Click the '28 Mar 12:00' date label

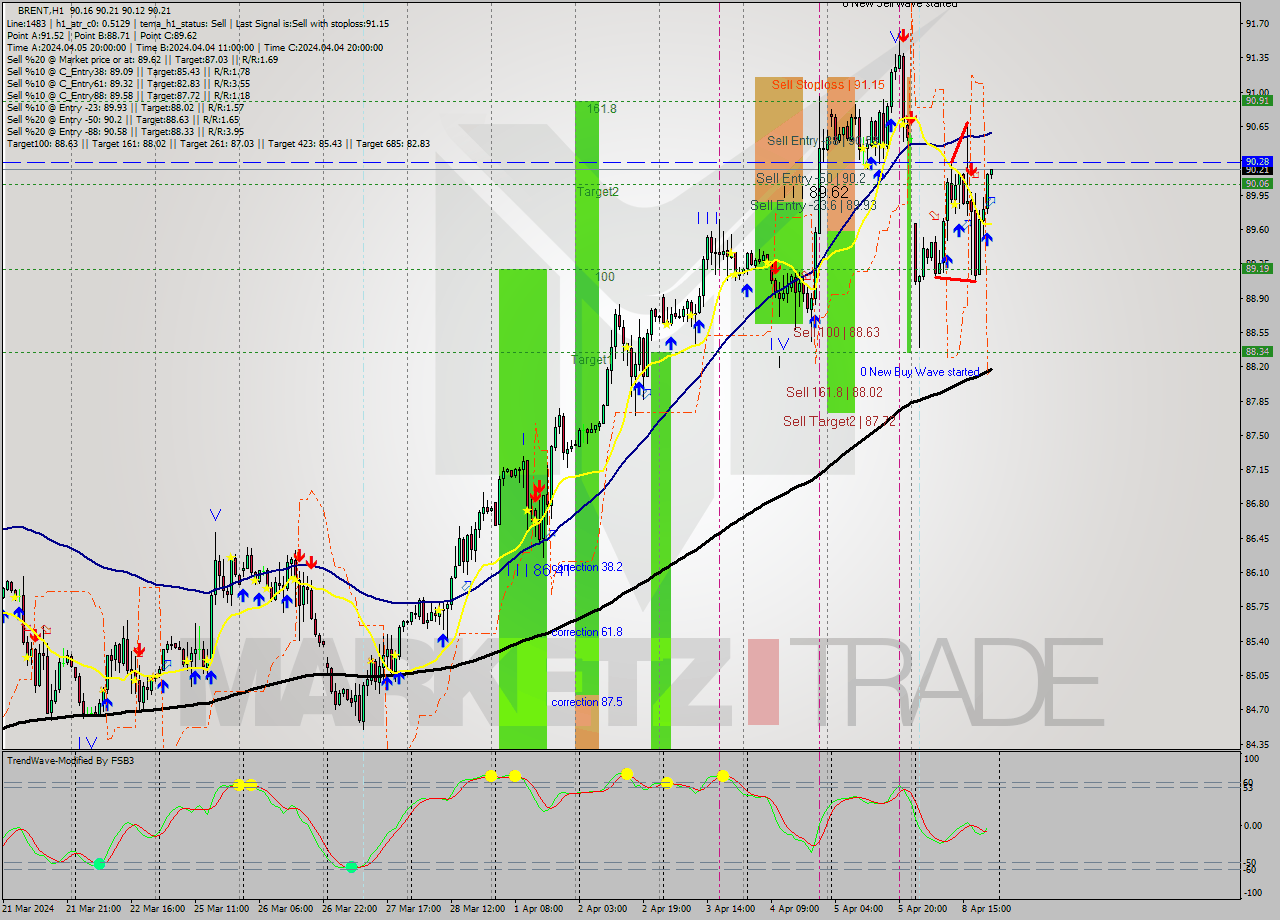(477, 909)
